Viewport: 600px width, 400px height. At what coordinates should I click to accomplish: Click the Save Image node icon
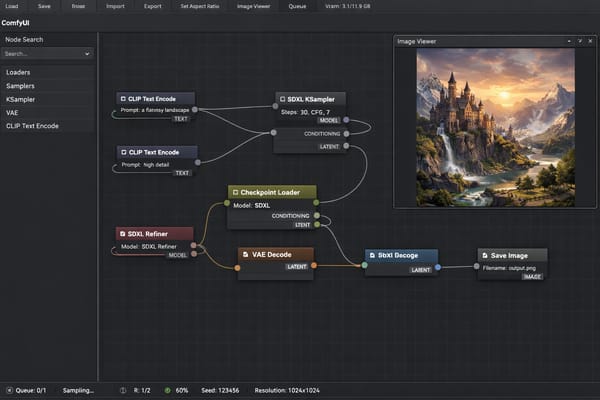pyautogui.click(x=485, y=255)
